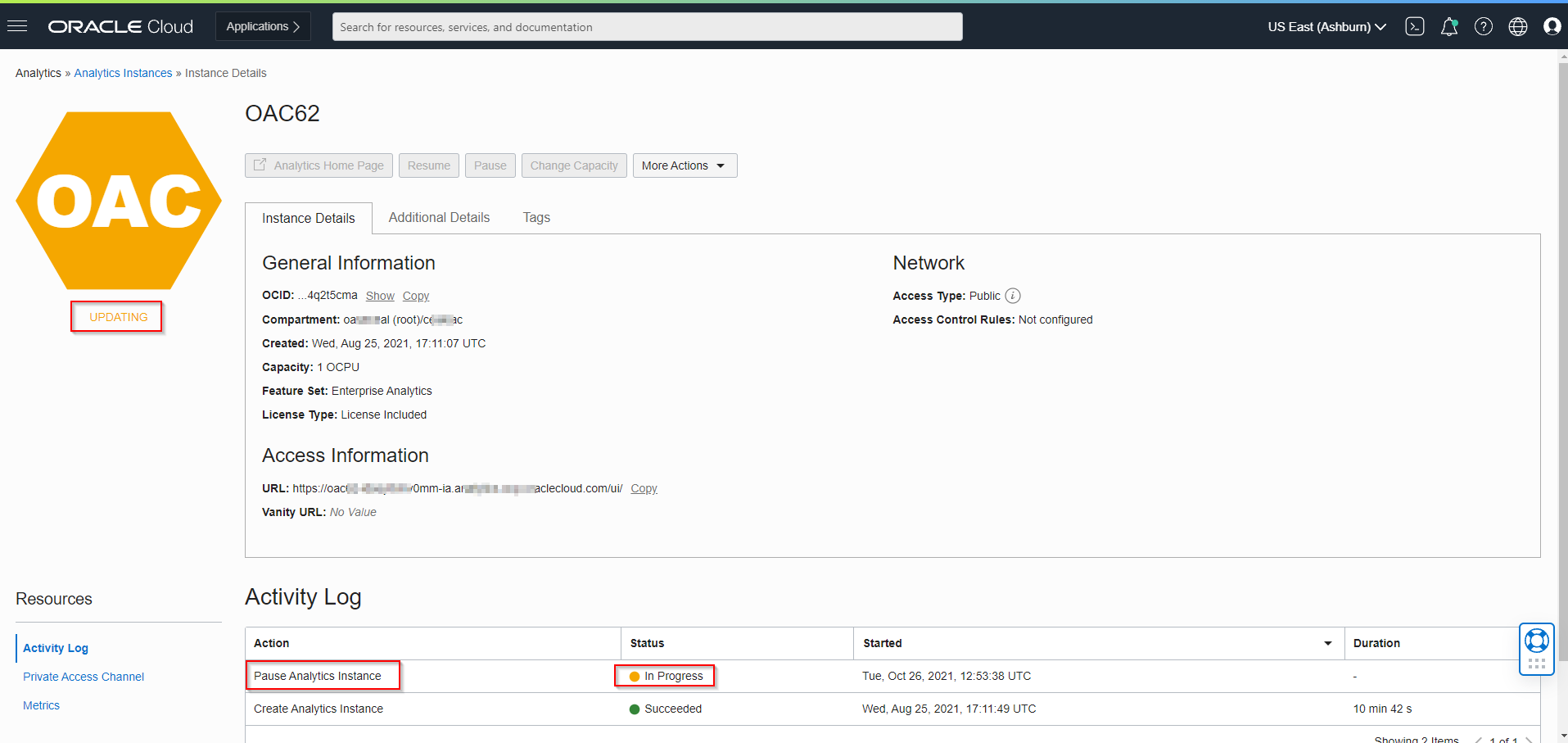Viewport: 1568px width, 743px height.
Task: Expand the More Actions dropdown
Action: (685, 165)
